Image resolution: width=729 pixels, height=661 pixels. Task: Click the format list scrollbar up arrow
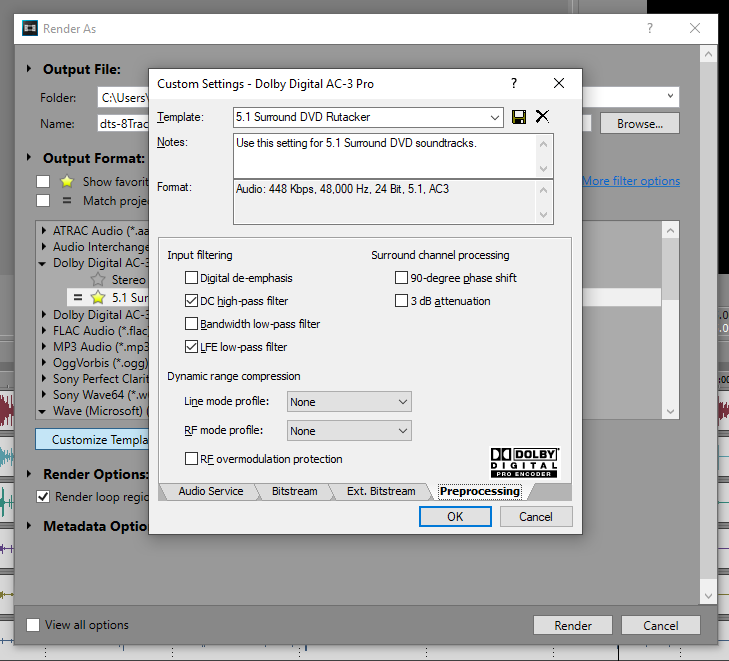(670, 231)
